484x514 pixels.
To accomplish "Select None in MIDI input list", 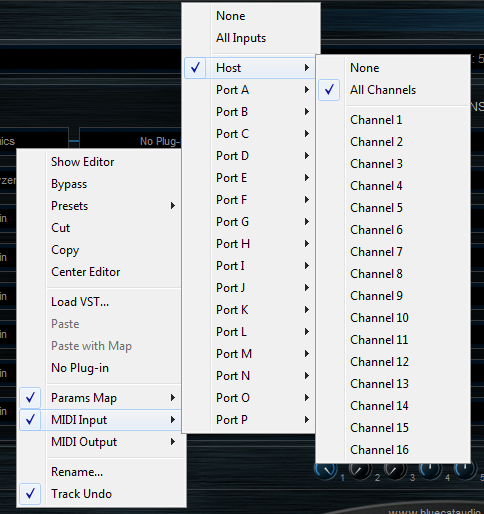I will click(231, 16).
